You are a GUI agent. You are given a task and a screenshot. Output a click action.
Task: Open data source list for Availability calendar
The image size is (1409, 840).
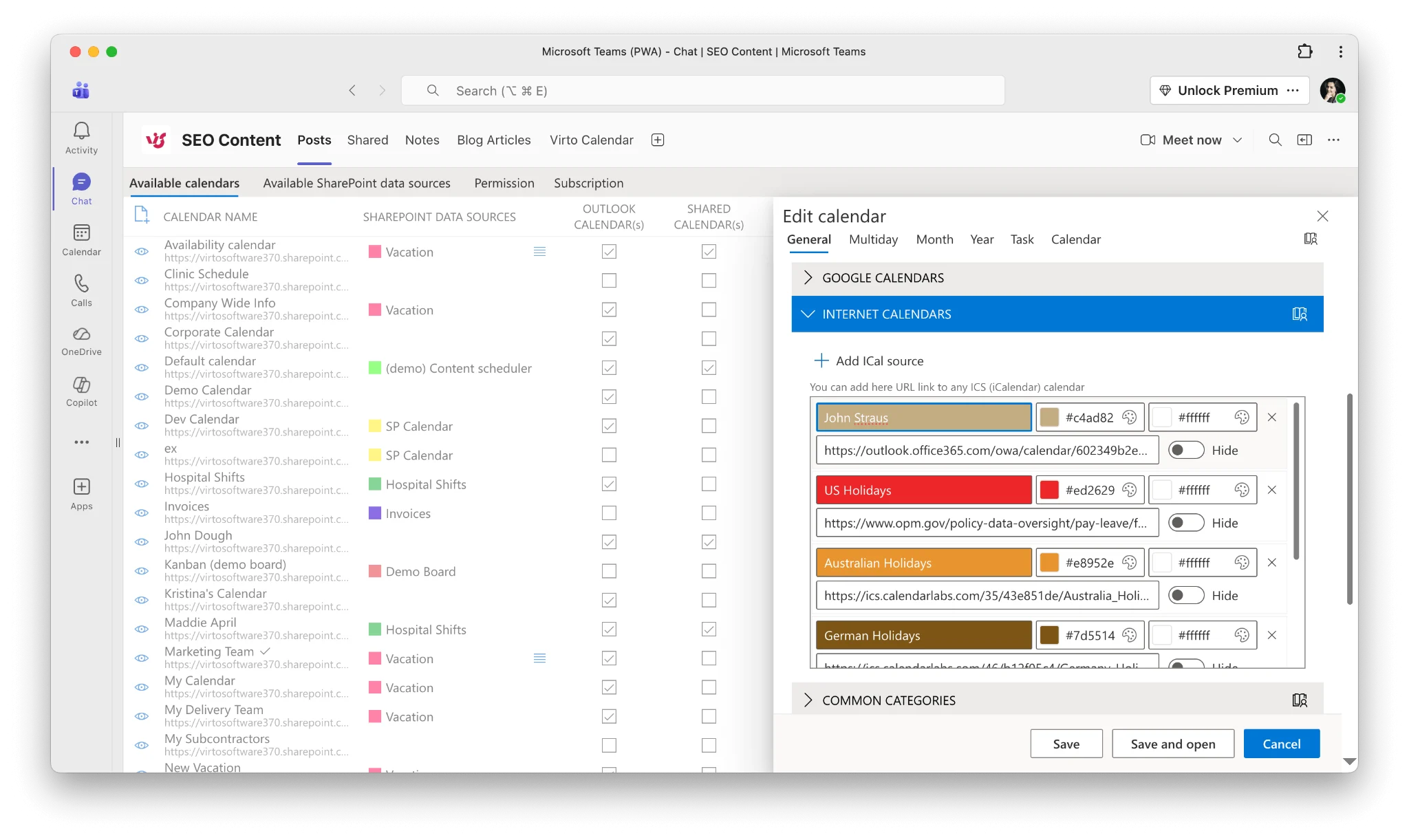pyautogui.click(x=539, y=252)
